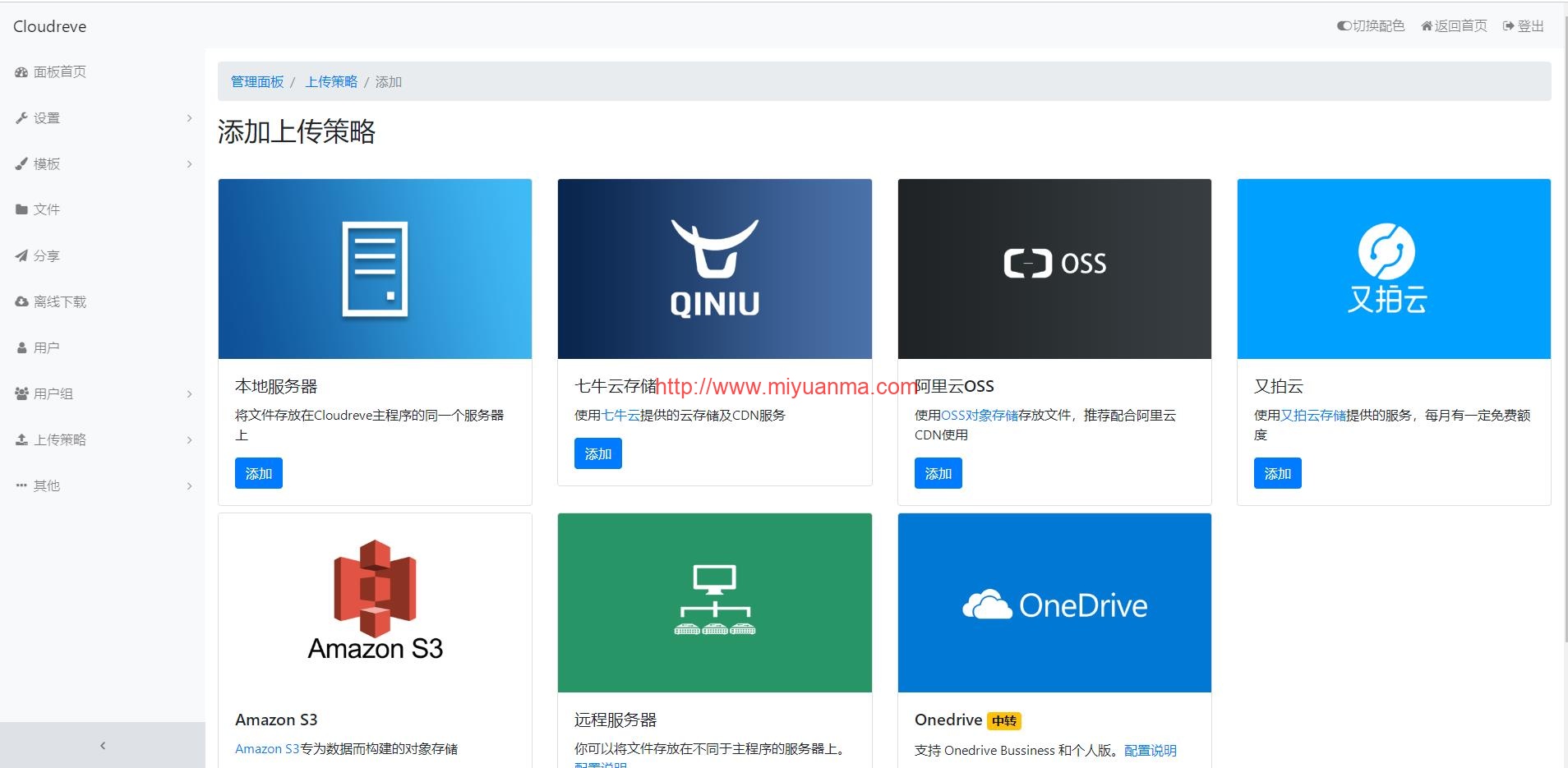Click the green remote server card image
Viewport: 1568px width, 768px height.
coord(715,603)
